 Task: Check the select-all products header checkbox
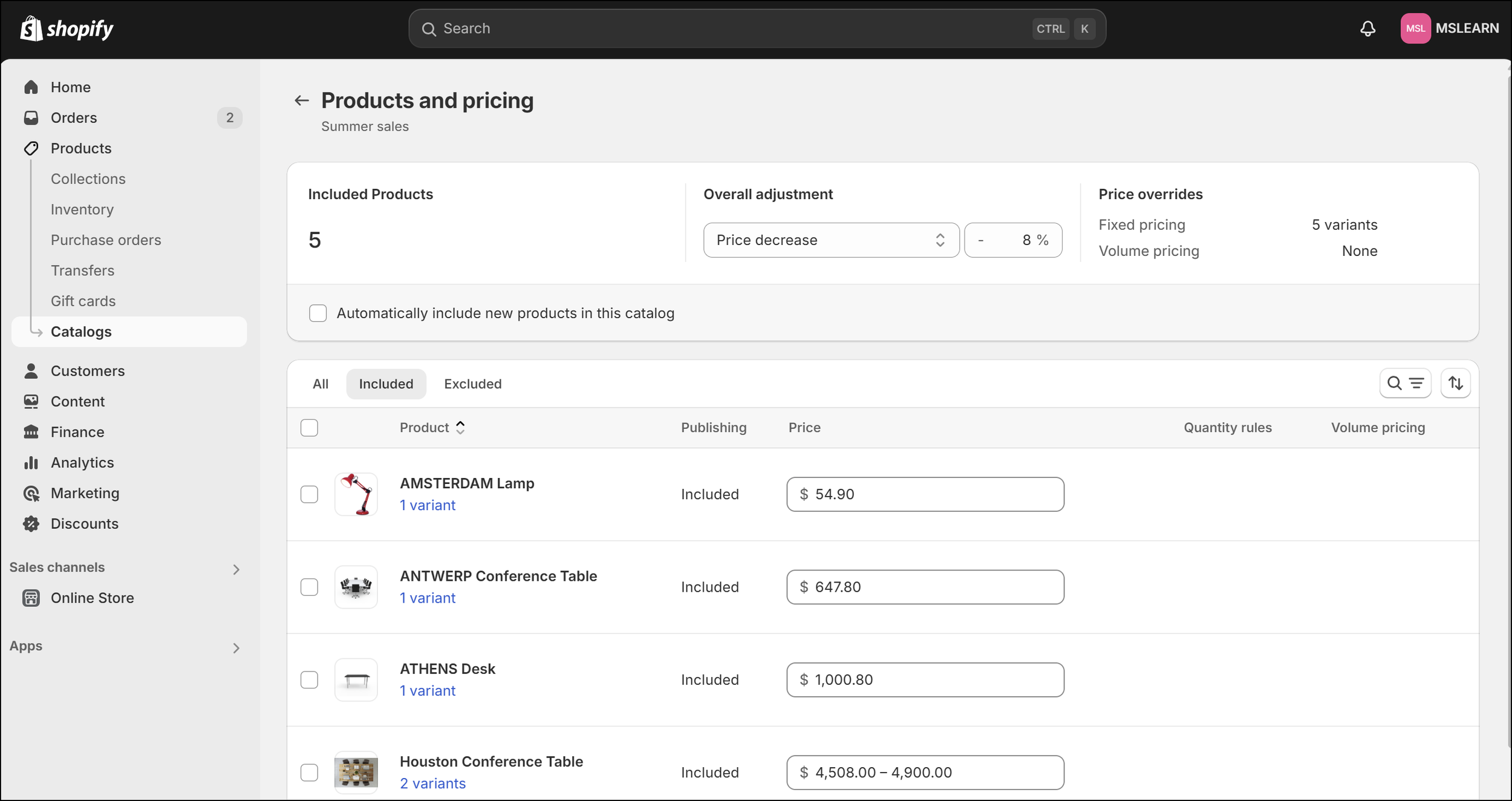click(309, 428)
